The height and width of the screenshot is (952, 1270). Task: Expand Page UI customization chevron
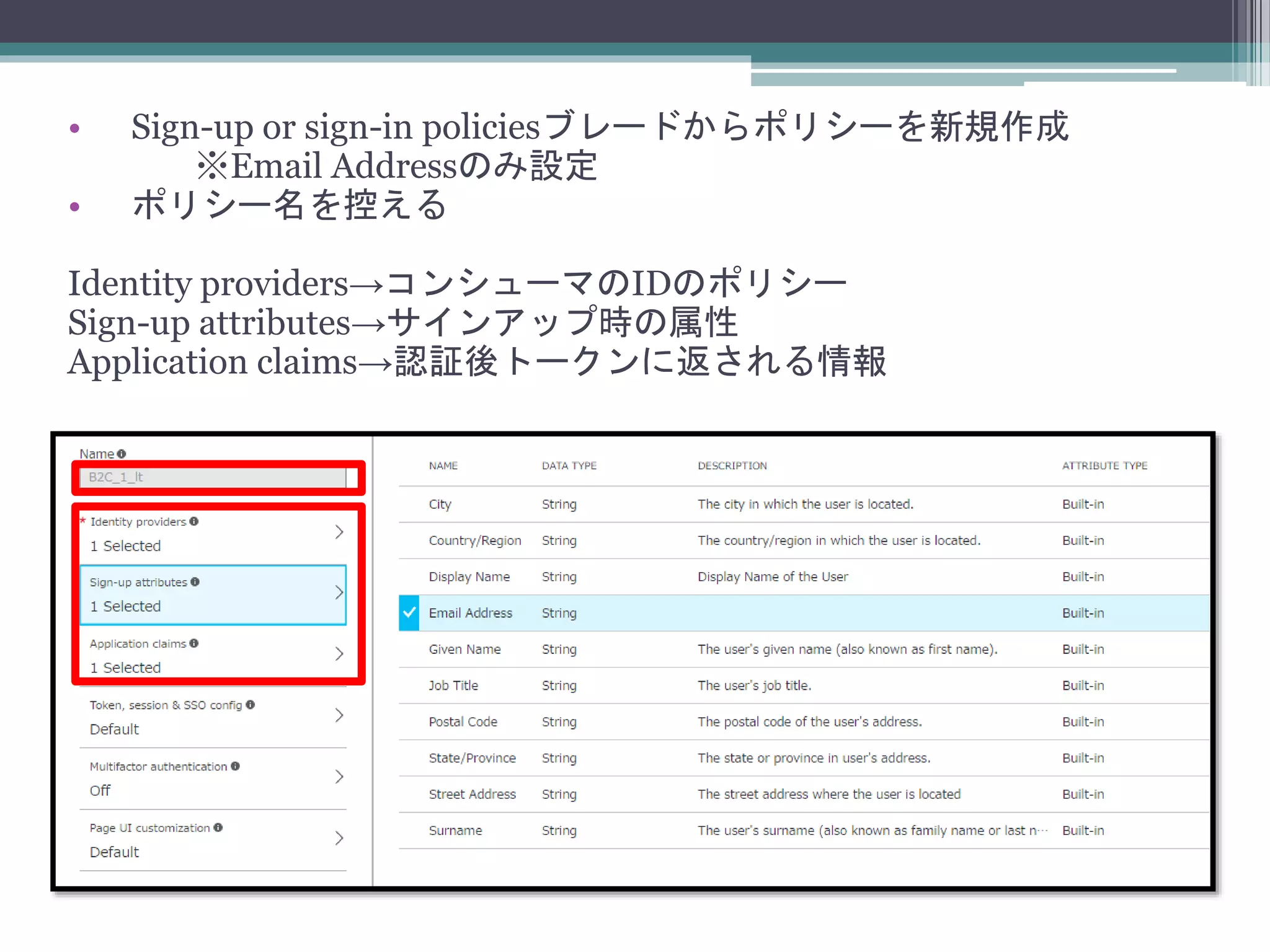[x=339, y=838]
